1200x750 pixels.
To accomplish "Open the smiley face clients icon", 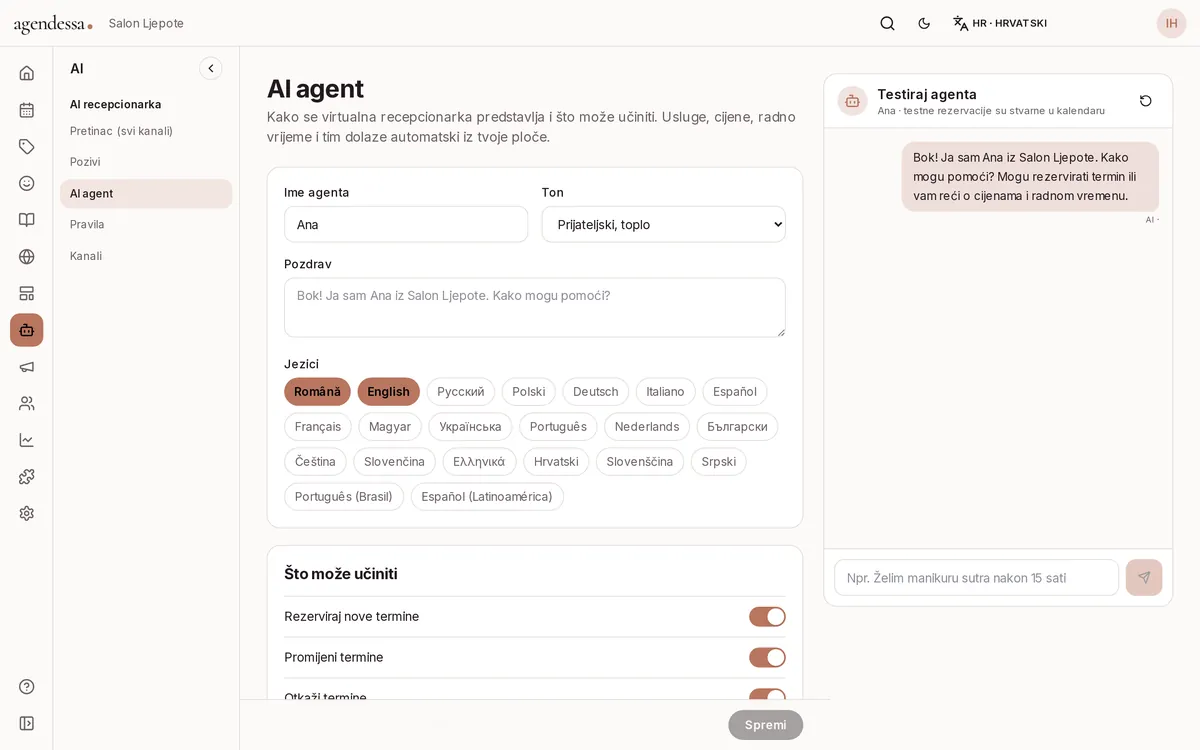I will [x=27, y=183].
